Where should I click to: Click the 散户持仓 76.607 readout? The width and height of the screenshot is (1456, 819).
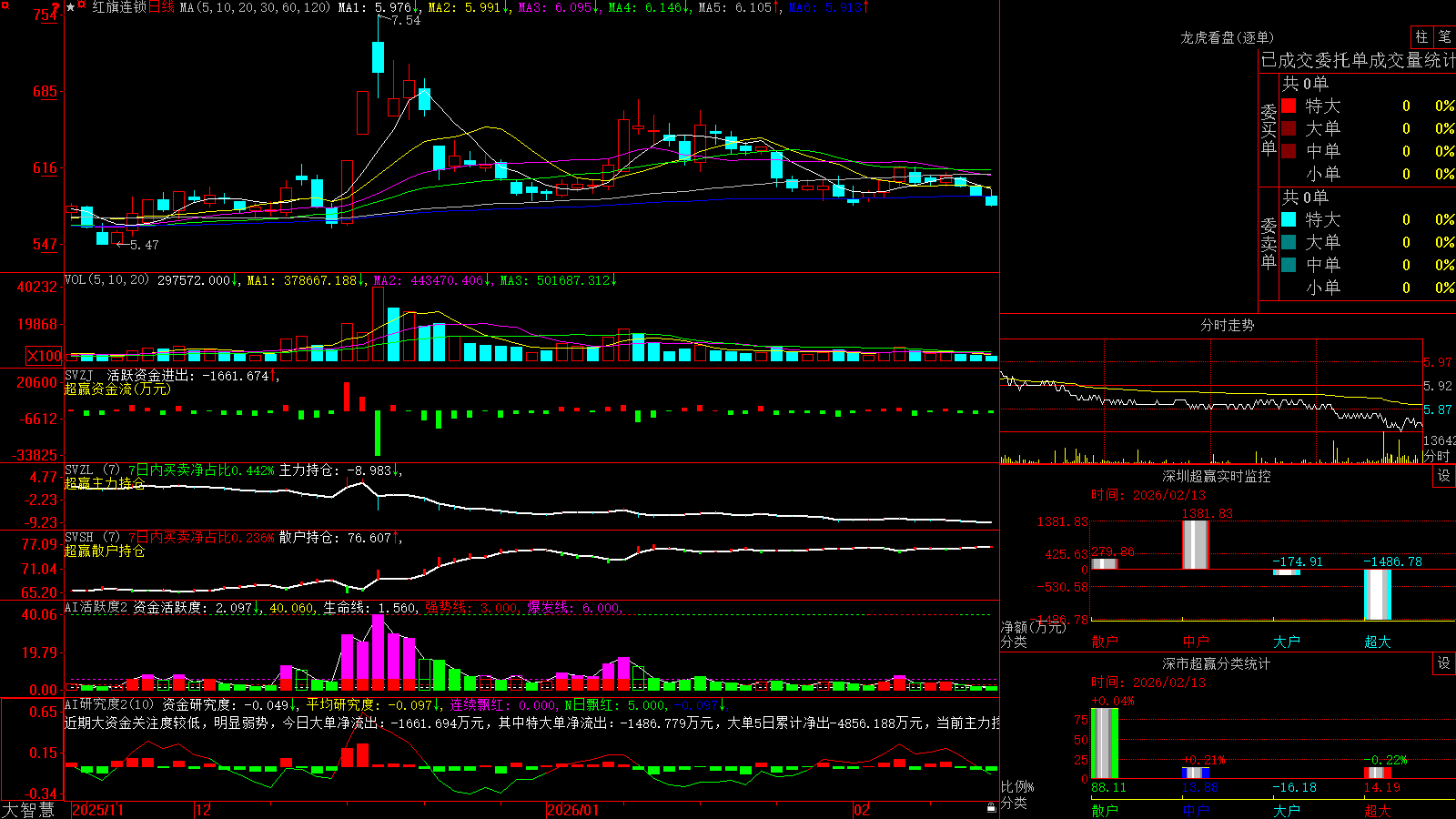click(x=335, y=538)
